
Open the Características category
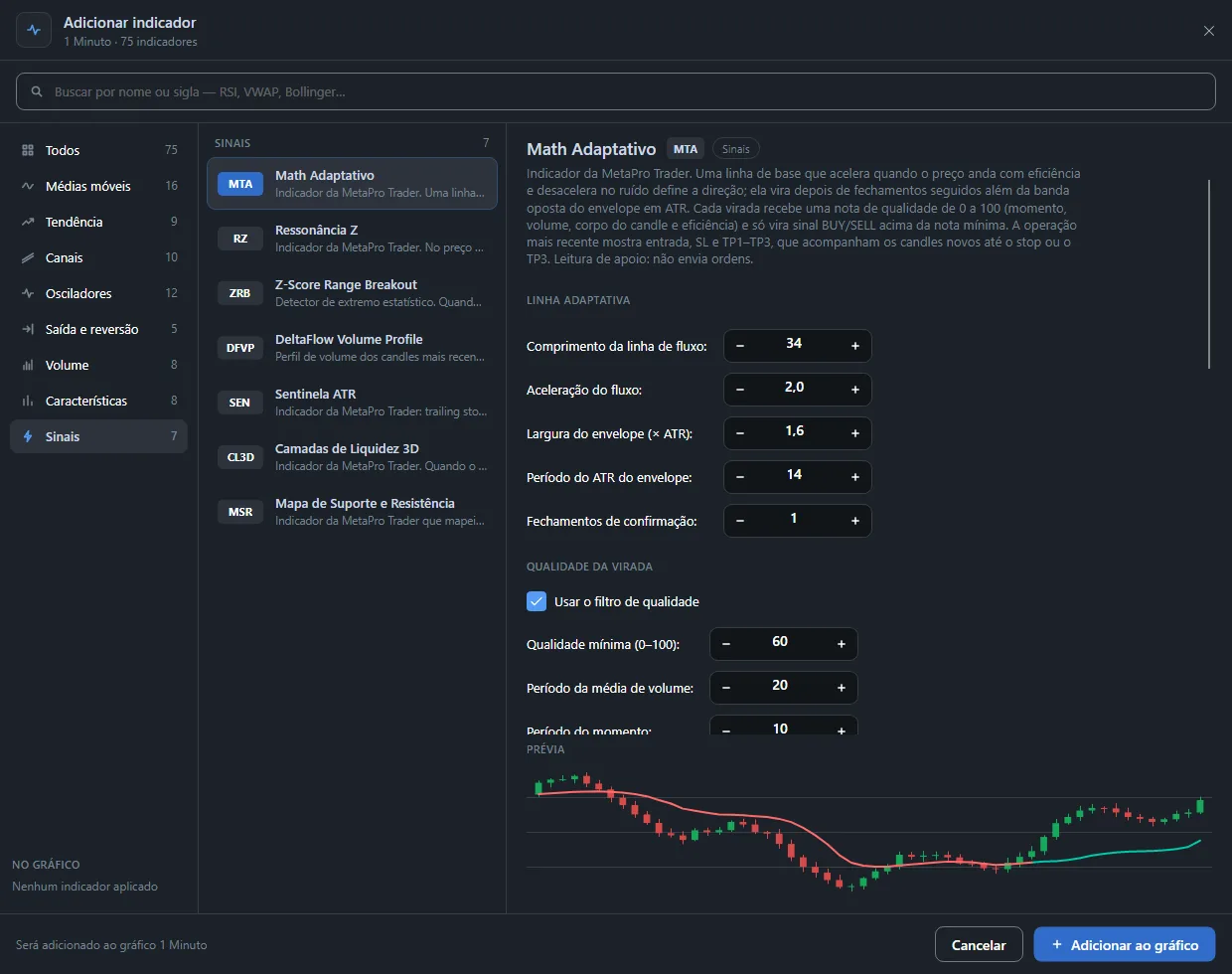click(98, 401)
